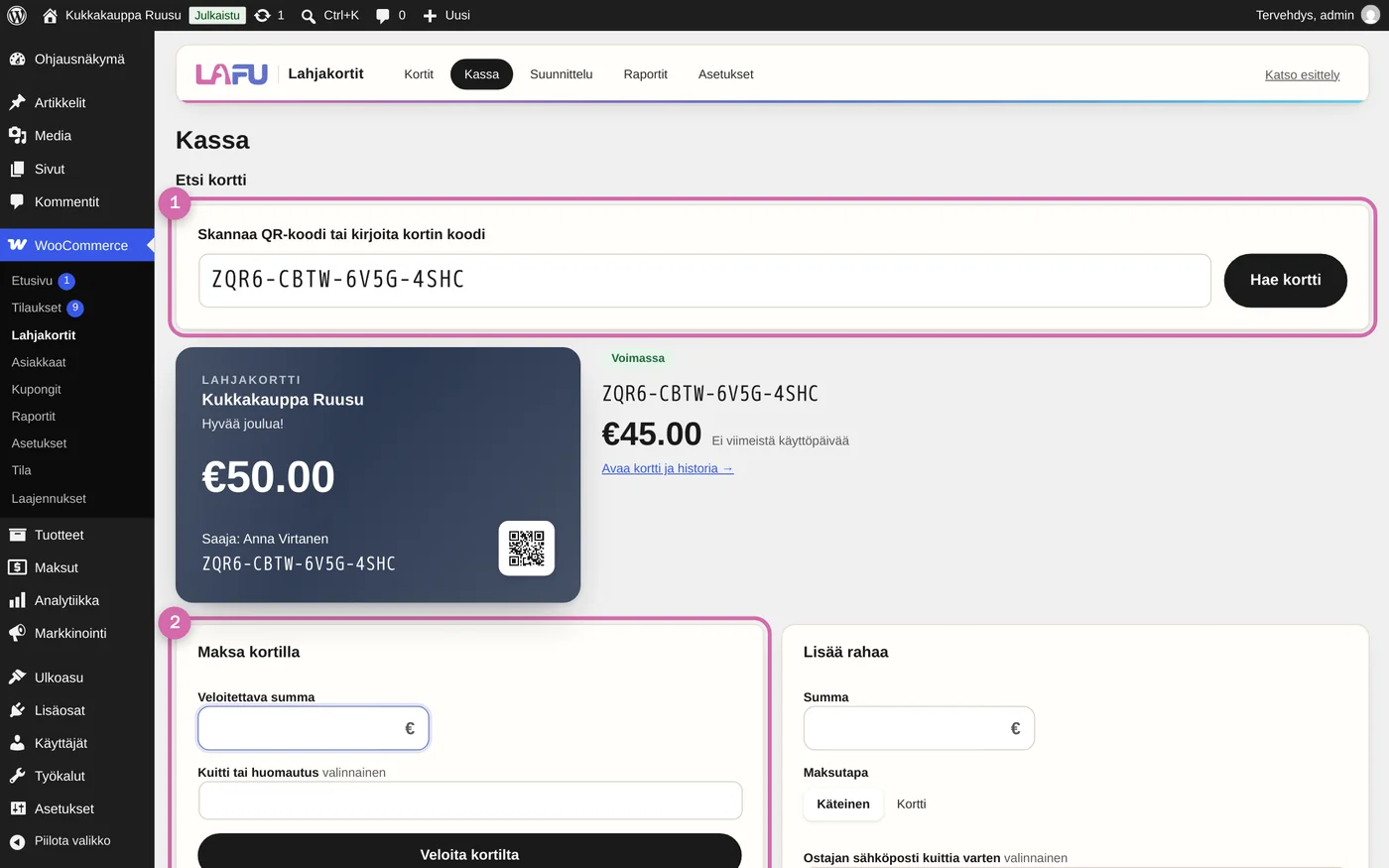Click the Tuotteet archive icon
Viewport: 1389px width, 868px height.
point(17,535)
